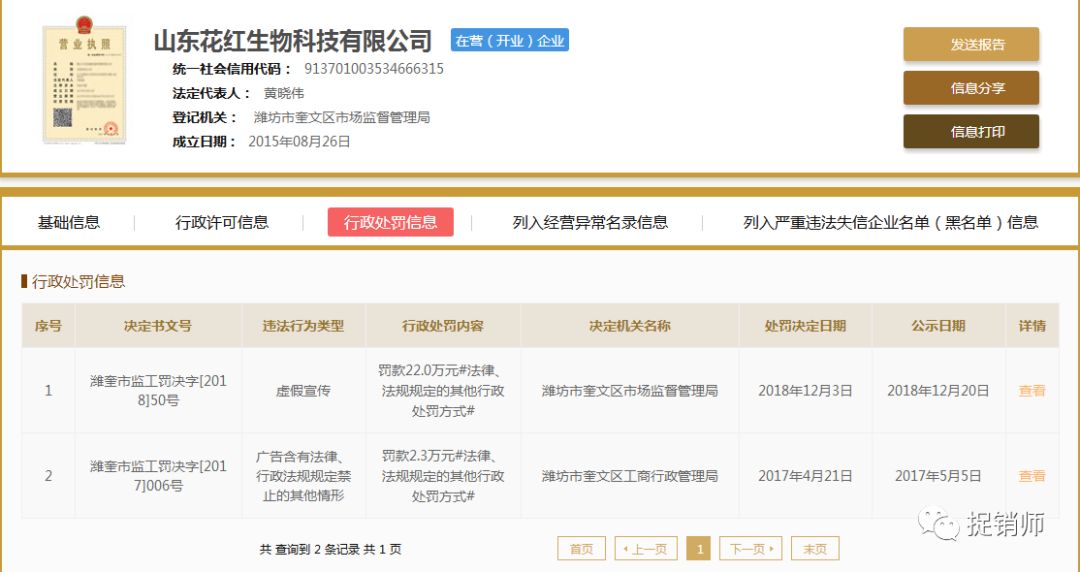Select credit code 913701003534666315
Screen dimensions: 1080x572
click(x=374, y=69)
